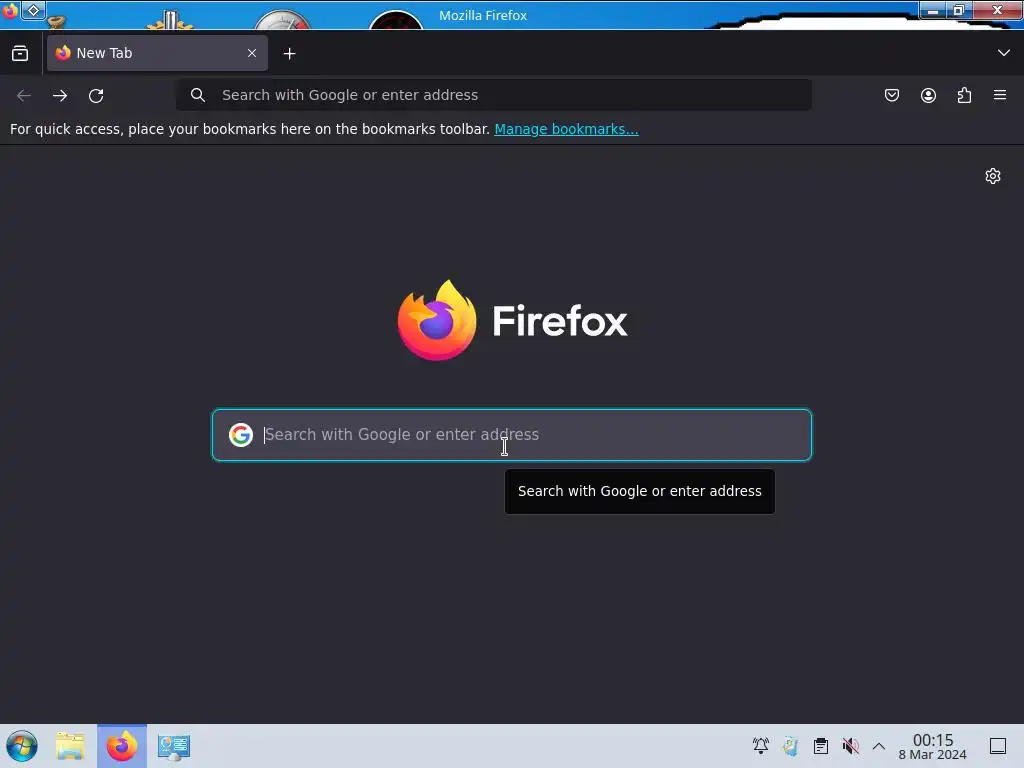Open the window menu Firefox icon in titlebar
The width and height of the screenshot is (1024, 768).
coord(9,11)
